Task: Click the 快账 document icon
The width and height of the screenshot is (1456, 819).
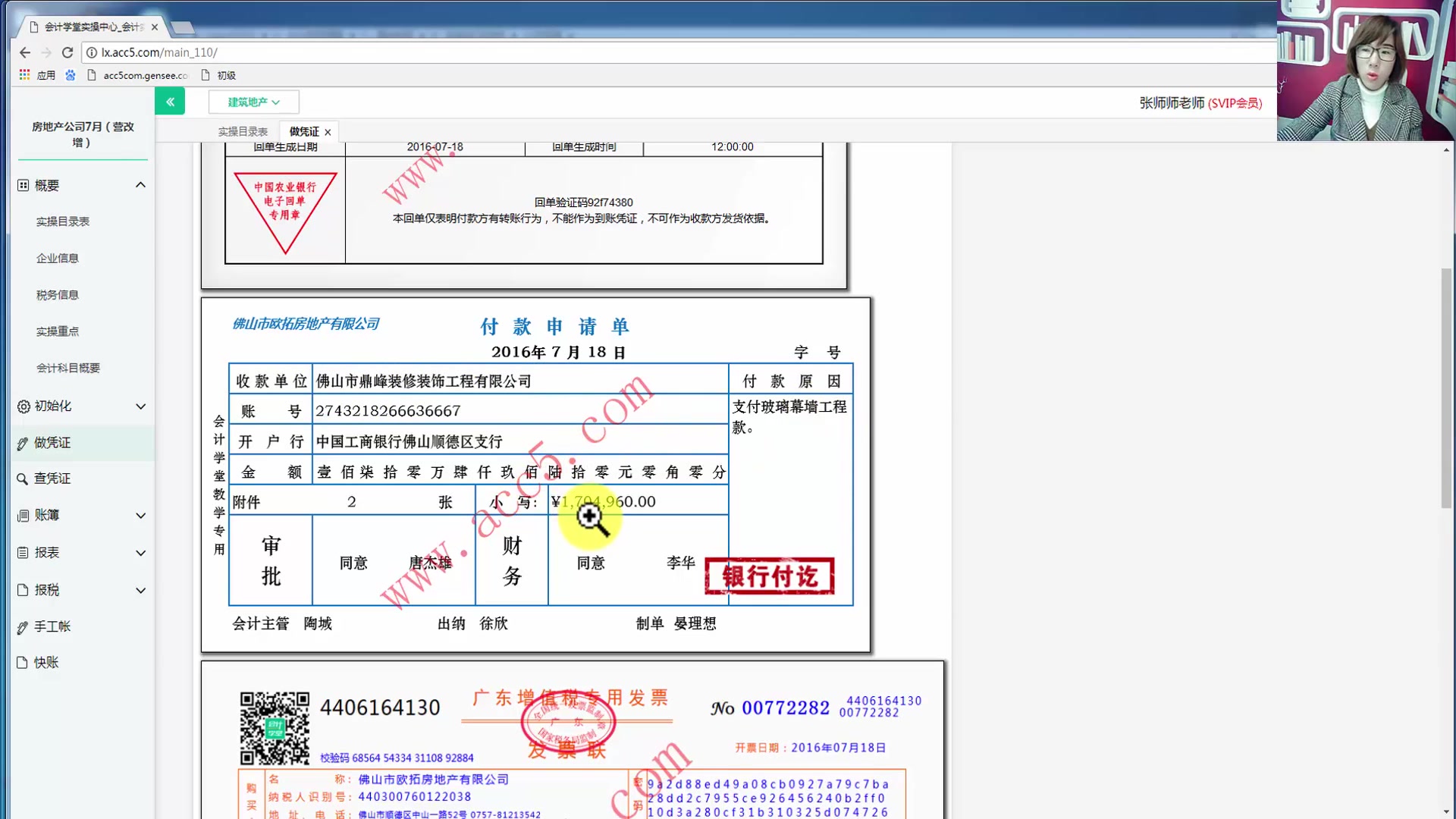Action: [x=23, y=663]
